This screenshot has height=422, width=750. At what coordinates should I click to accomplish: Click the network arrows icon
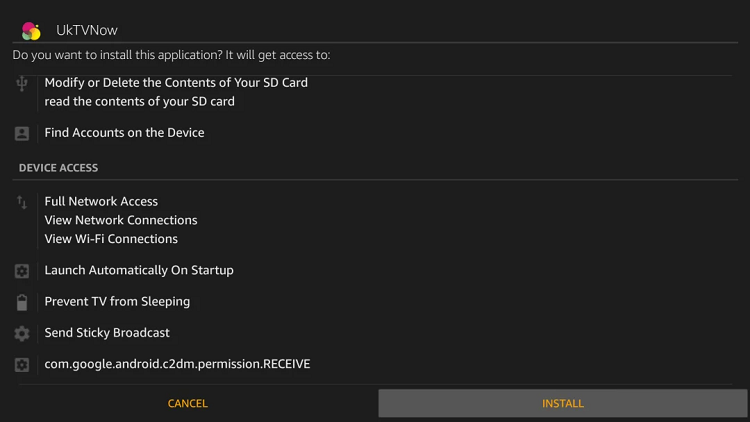point(22,202)
